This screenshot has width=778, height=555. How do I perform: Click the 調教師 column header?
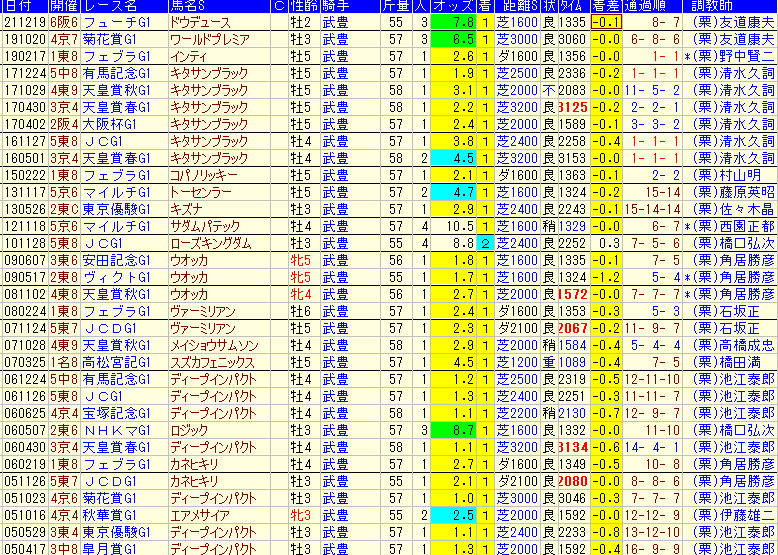(x=729, y=6)
